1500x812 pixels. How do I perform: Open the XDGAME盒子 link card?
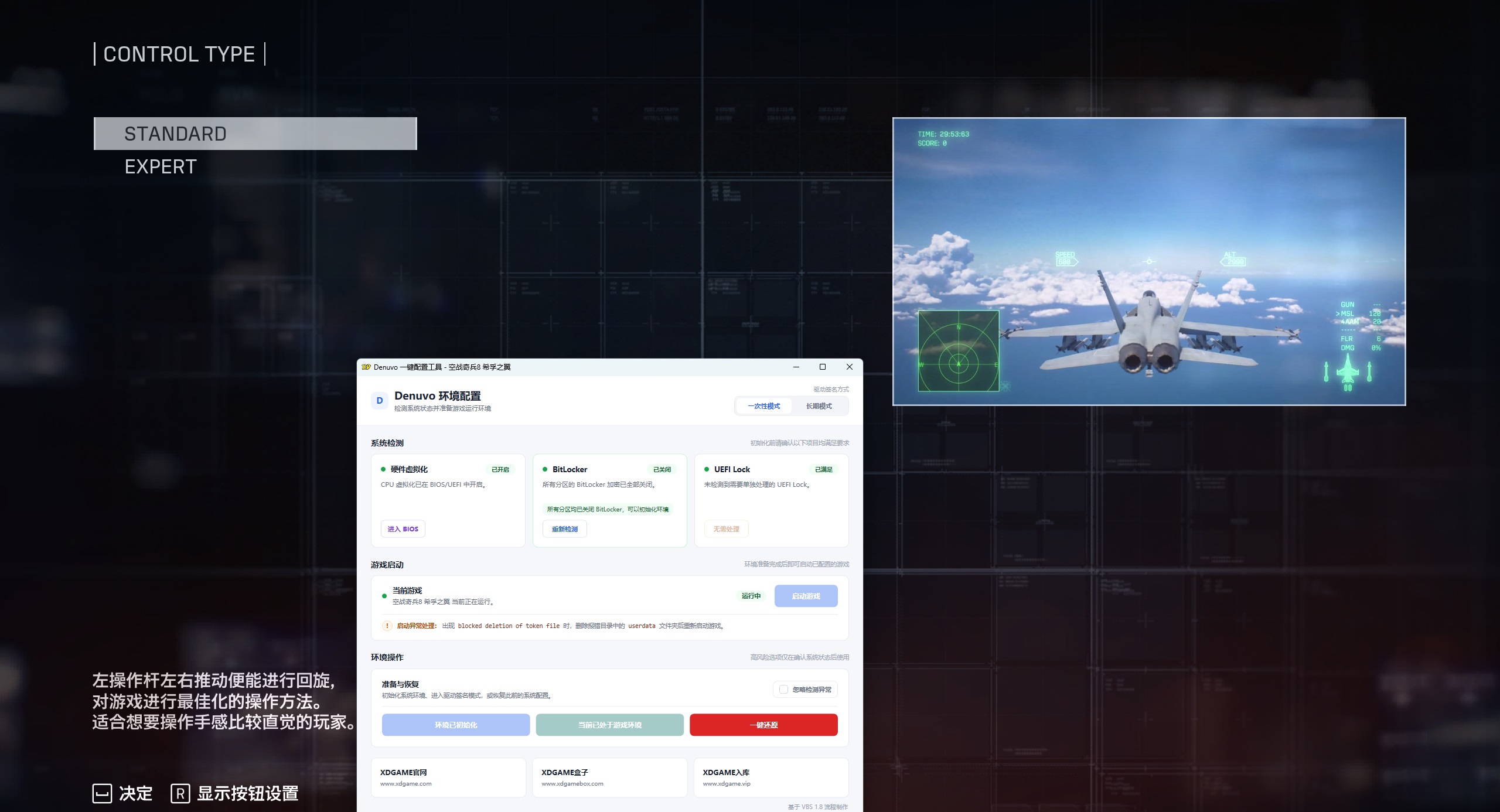[610, 777]
